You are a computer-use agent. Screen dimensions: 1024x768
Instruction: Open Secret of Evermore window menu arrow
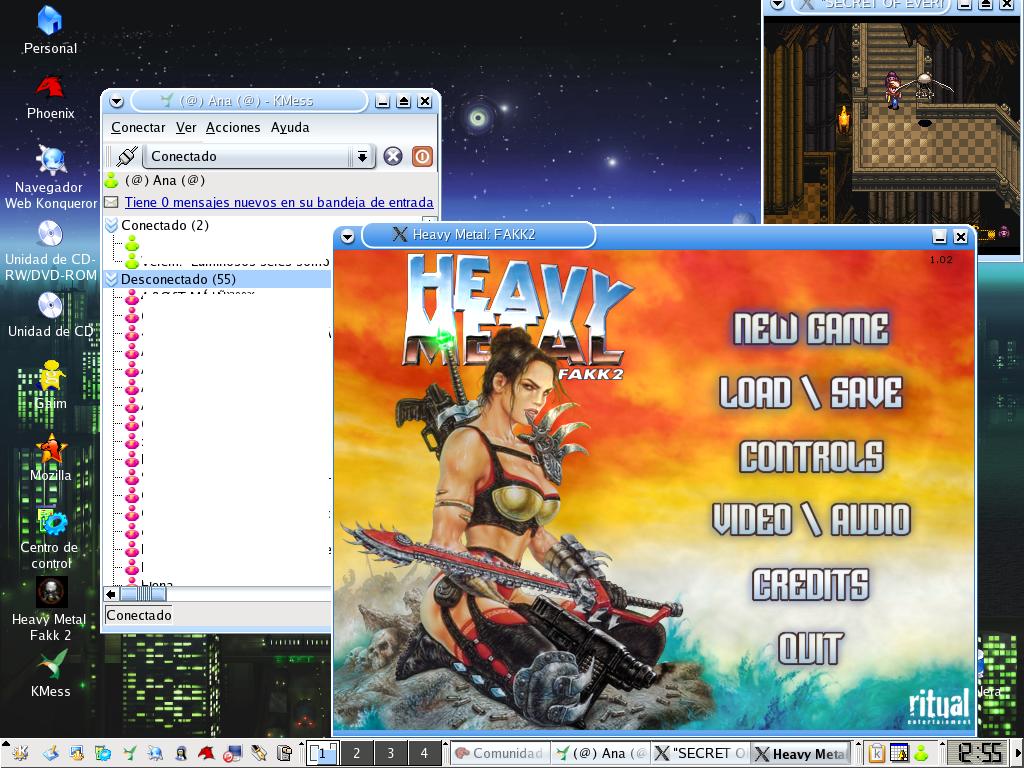[776, 5]
